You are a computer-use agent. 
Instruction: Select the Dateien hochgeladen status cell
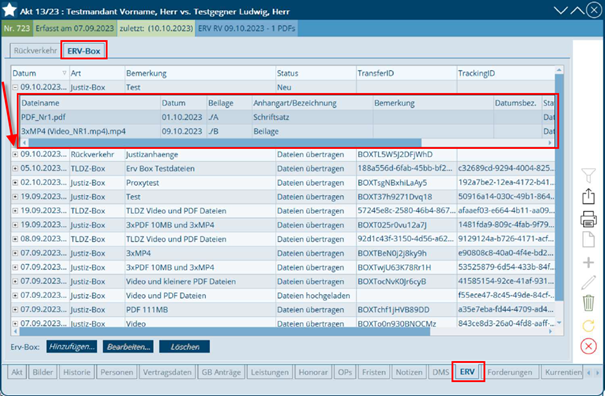316,296
